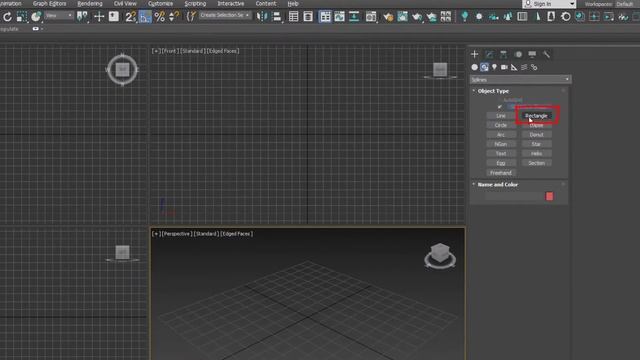Click the Select and Place tool icon
The width and height of the screenshot is (640, 360).
36,17
